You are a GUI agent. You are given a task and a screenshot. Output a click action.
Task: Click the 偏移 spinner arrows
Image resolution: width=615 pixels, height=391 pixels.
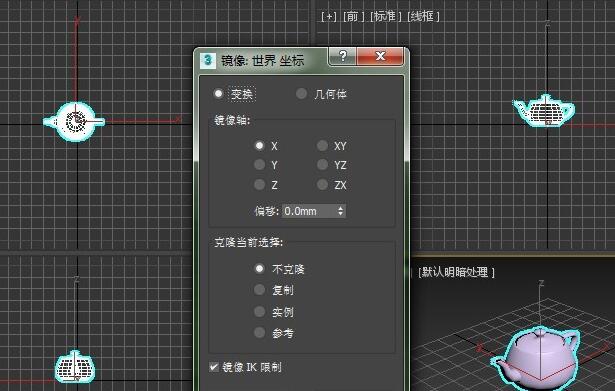[x=340, y=211]
